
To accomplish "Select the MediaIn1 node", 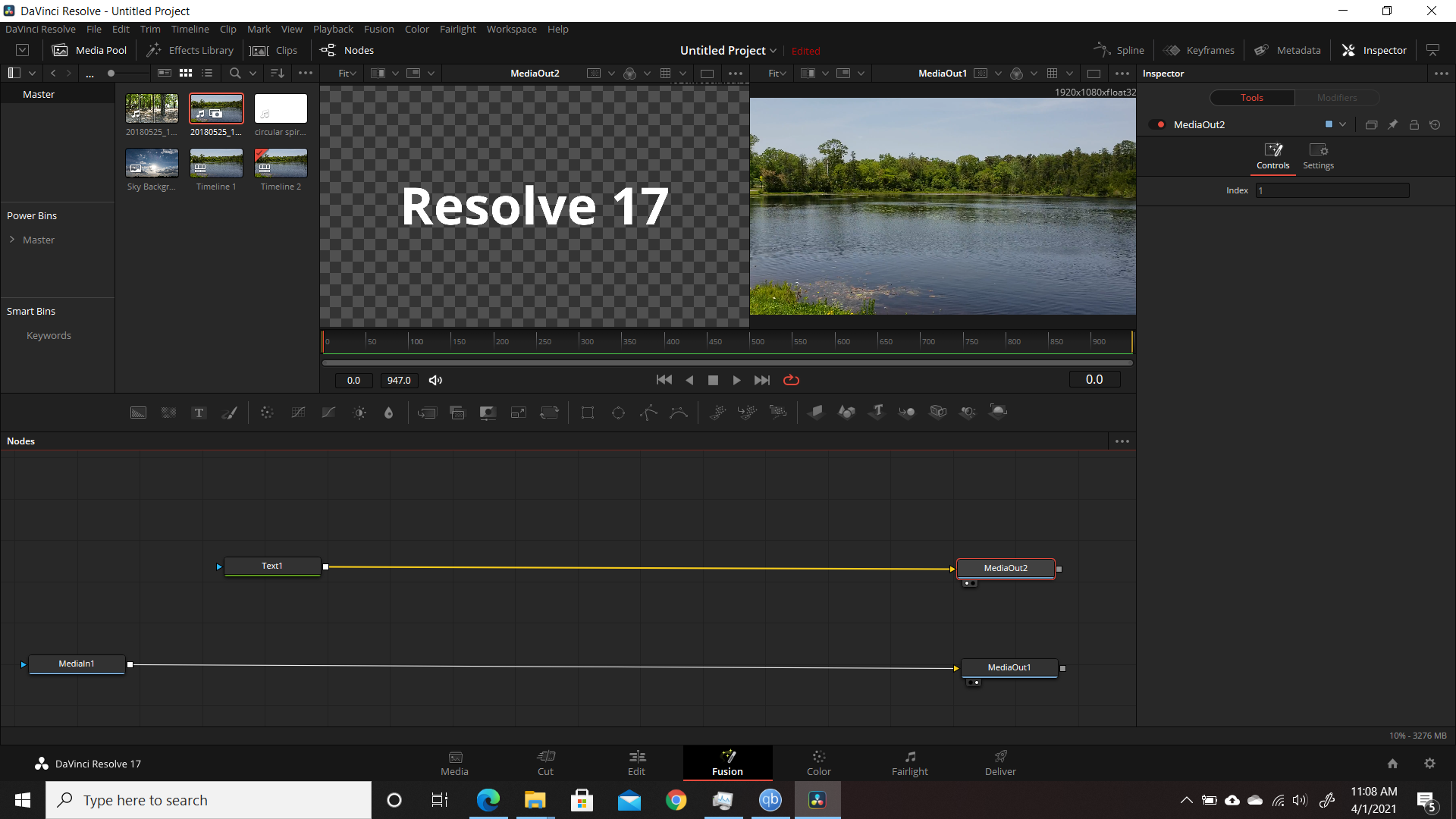I will pyautogui.click(x=77, y=664).
